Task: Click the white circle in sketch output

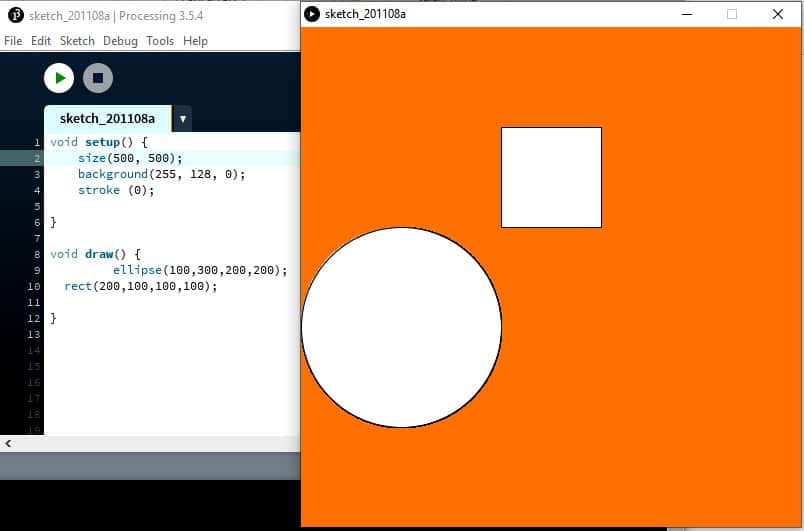Action: click(401, 327)
